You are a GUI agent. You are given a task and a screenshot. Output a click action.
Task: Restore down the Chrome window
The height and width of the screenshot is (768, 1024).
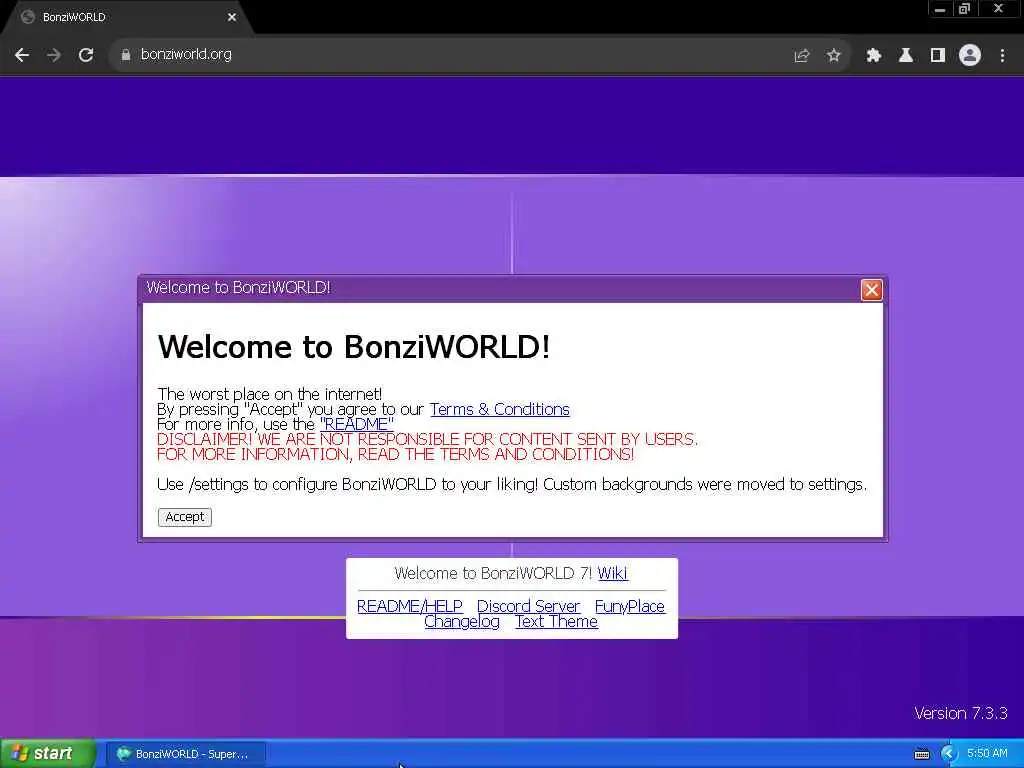click(x=965, y=9)
